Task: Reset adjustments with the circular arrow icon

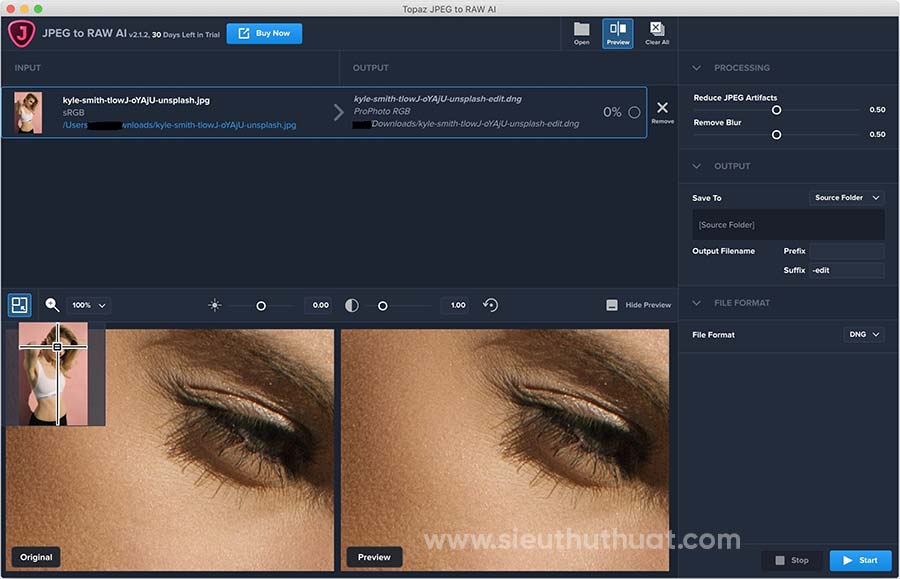Action: click(490, 305)
